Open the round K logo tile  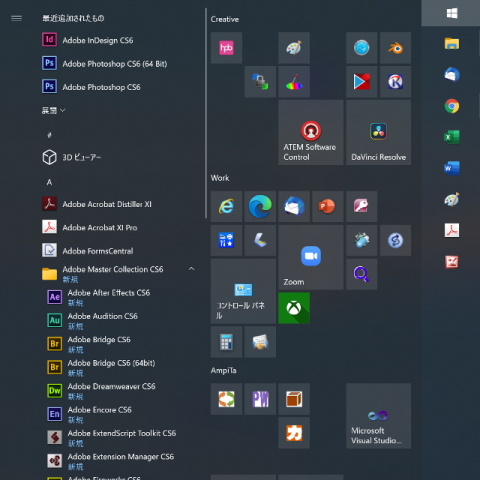pyautogui.click(x=395, y=82)
